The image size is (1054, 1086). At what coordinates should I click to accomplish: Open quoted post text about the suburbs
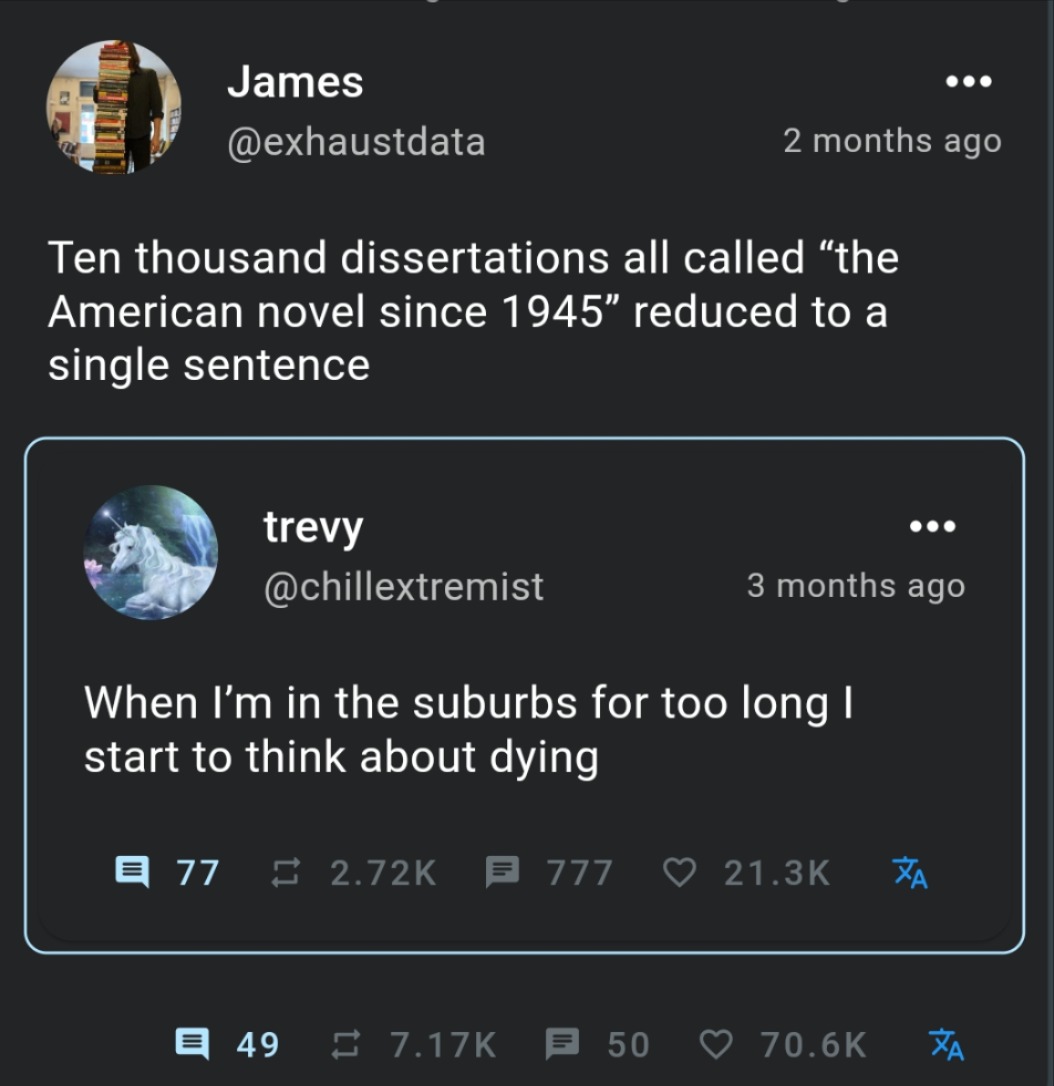[x=467, y=729]
